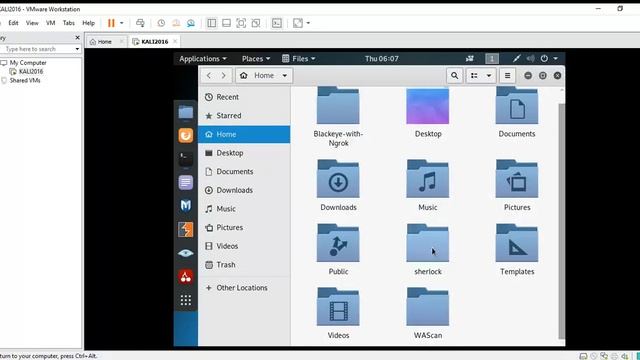Image resolution: width=640 pixels, height=360 pixels.
Task: Open Files hamburger menu
Action: [507, 76]
